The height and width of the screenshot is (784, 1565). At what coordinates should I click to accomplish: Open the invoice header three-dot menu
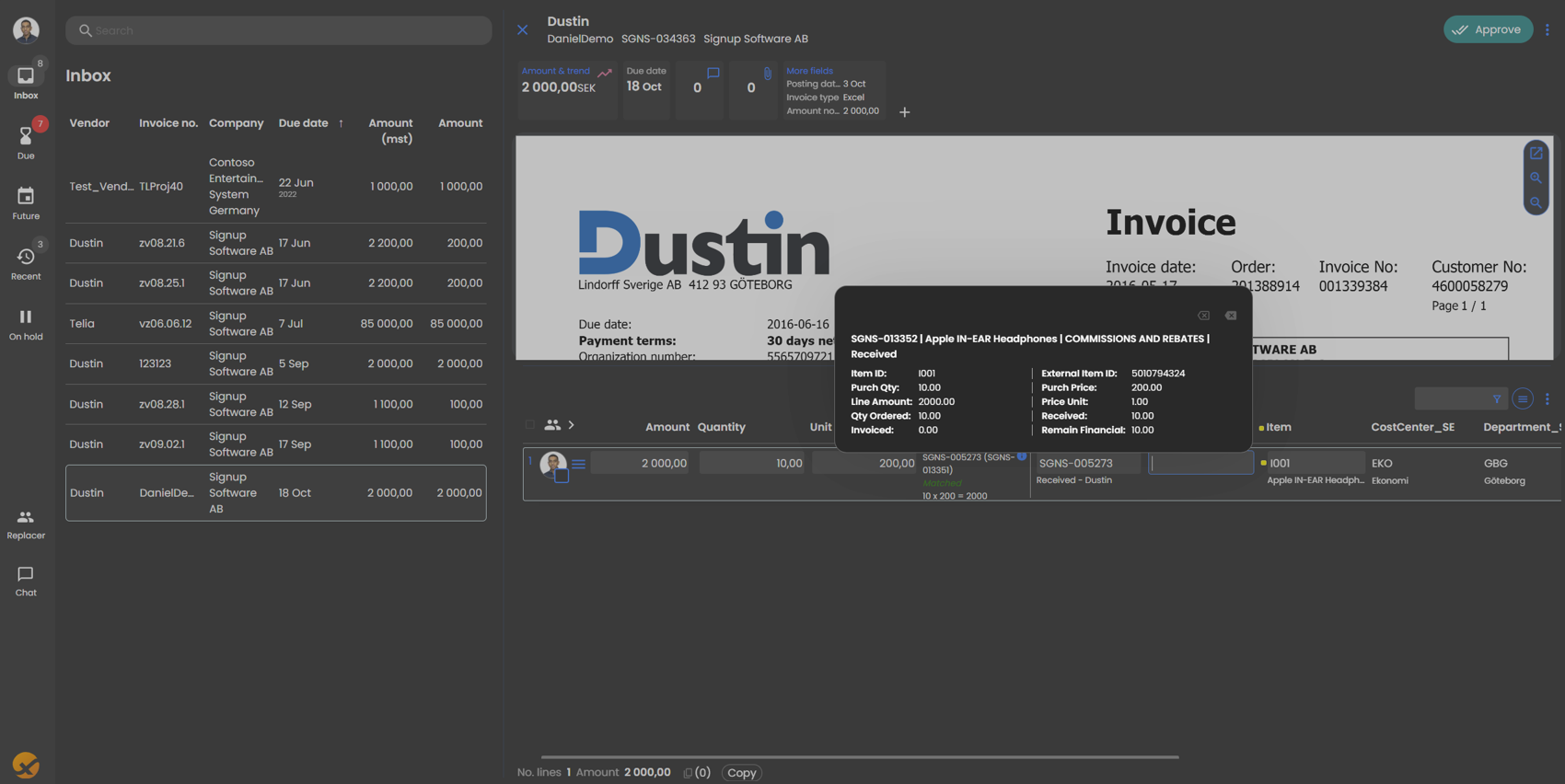click(1548, 29)
